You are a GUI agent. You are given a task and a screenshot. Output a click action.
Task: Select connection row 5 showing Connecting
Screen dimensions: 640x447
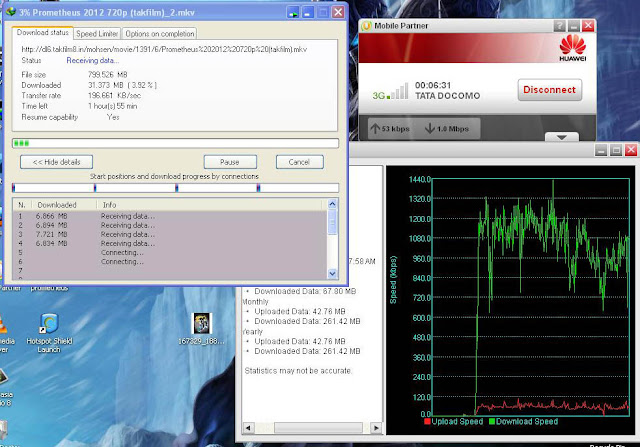pos(170,252)
